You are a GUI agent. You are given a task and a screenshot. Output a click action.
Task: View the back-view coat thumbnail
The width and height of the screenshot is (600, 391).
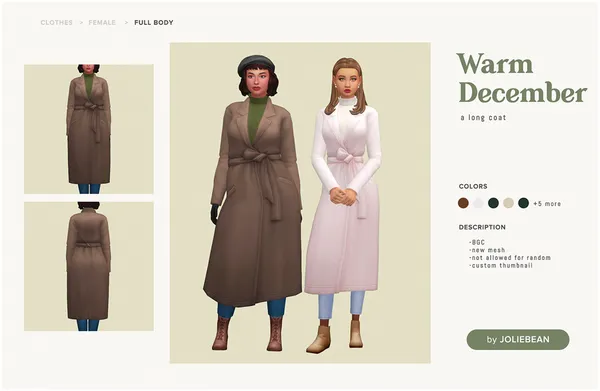[x=89, y=266]
